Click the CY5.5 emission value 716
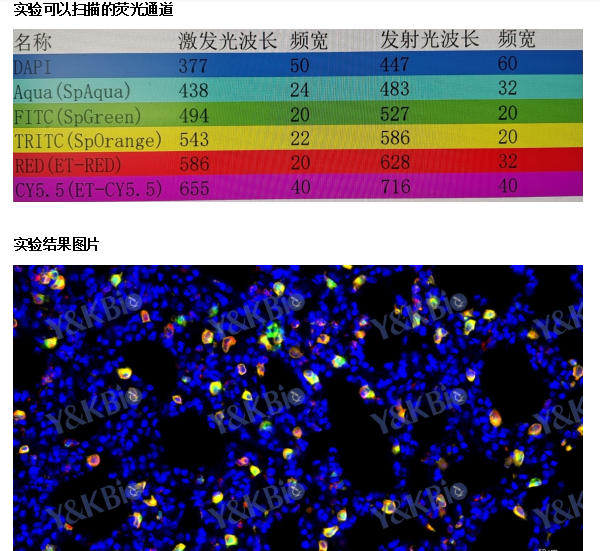This screenshot has width=600, height=551. [x=396, y=186]
